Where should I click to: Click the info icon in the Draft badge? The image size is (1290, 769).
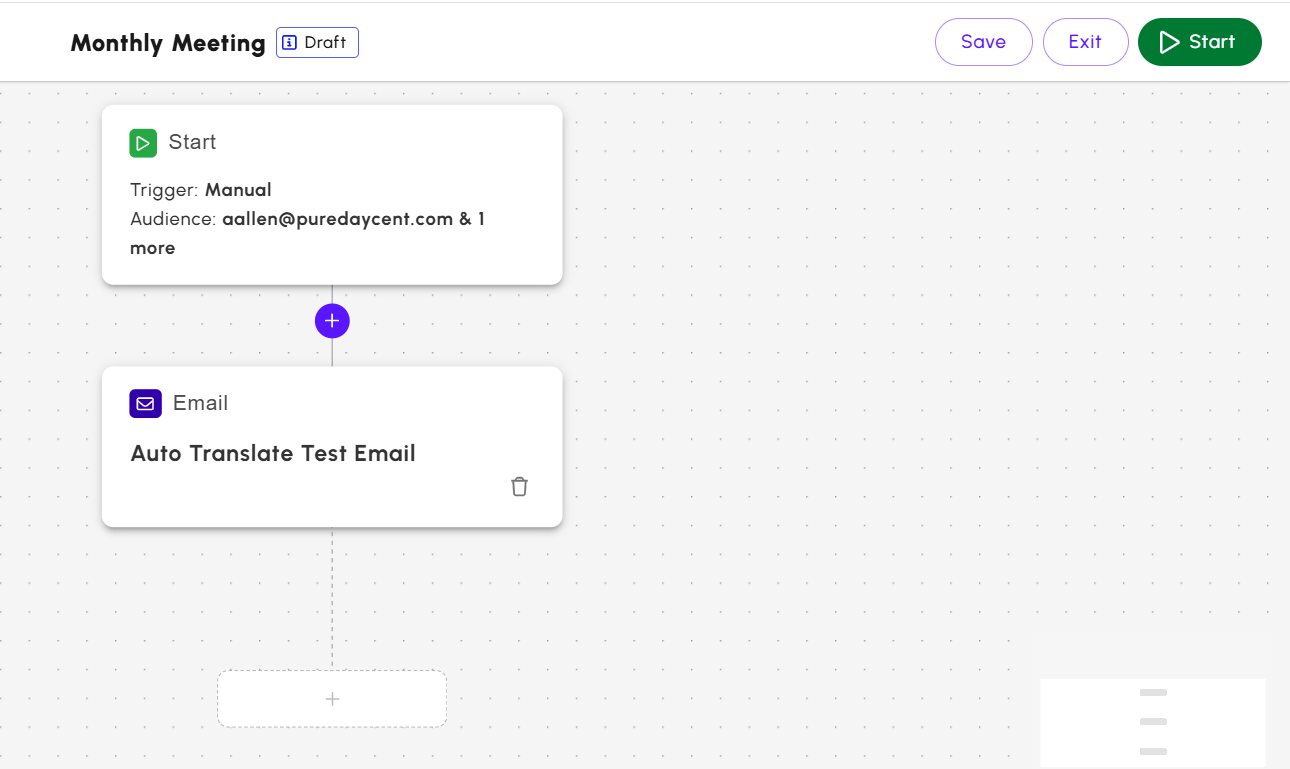click(x=290, y=42)
